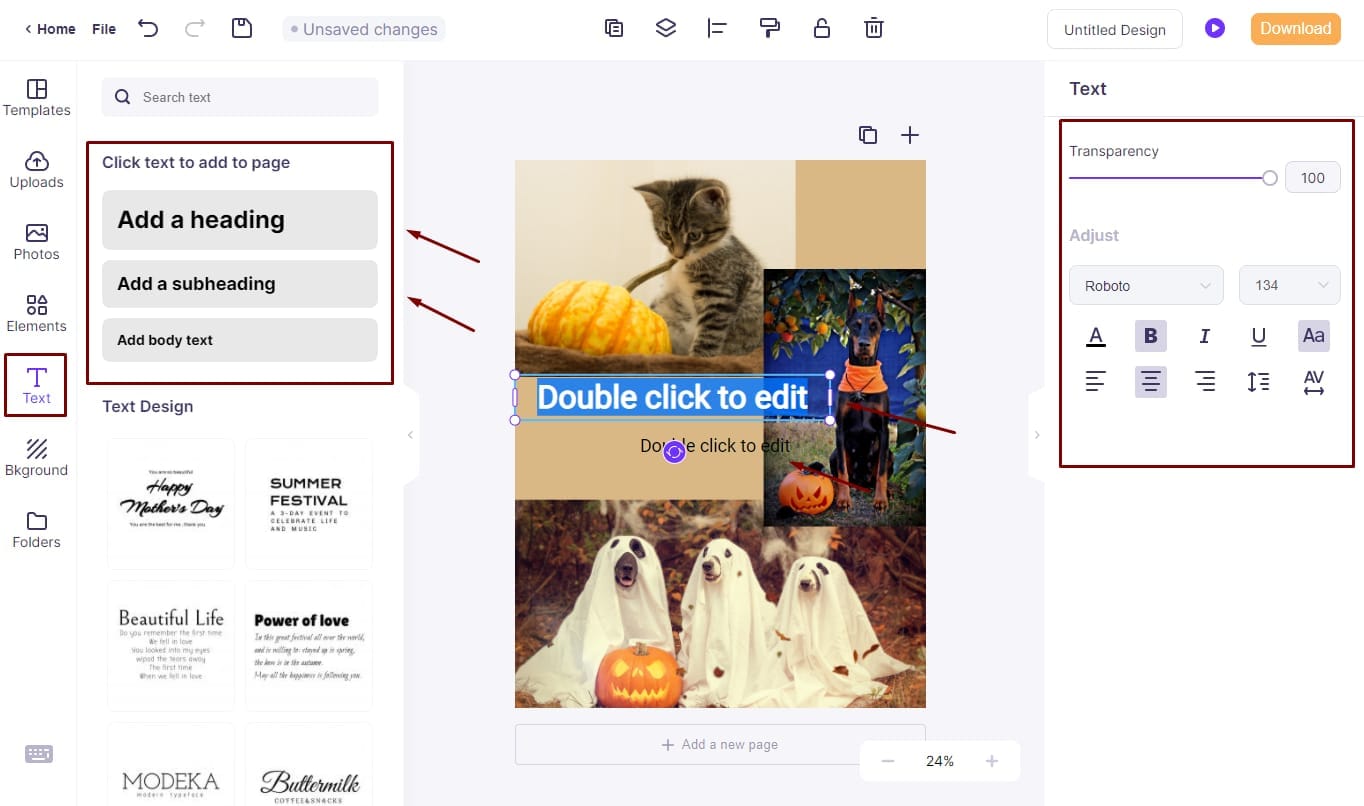Click the 24% zoom level
This screenshot has width=1364, height=806.
click(940, 761)
